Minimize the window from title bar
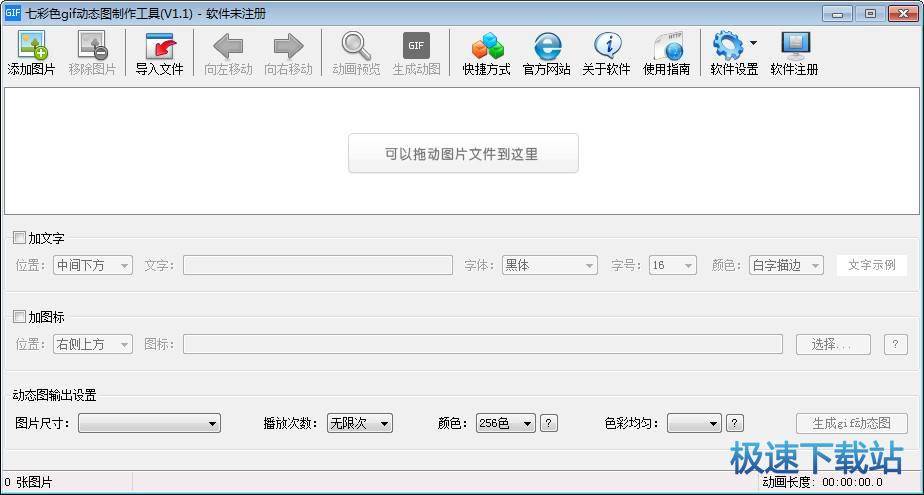This screenshot has height=495, width=924. coord(839,13)
